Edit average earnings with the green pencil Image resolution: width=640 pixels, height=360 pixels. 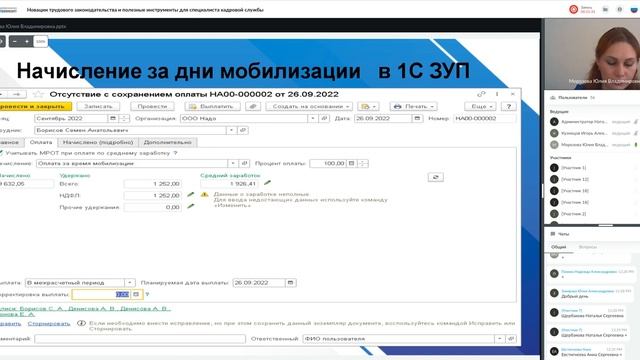[x=267, y=183]
